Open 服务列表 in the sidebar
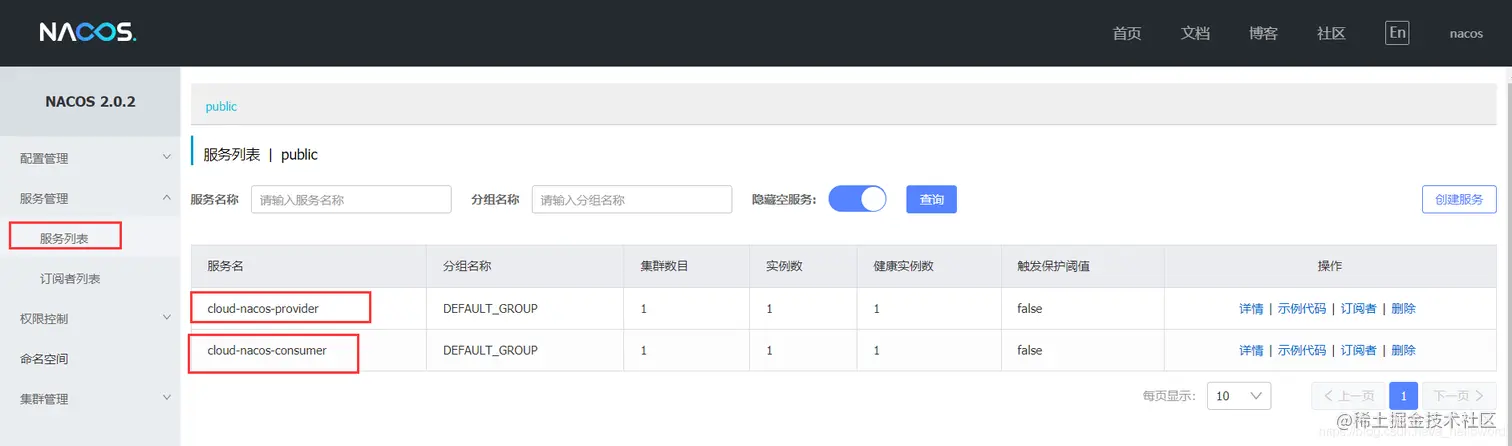Image resolution: width=1512 pixels, height=446 pixels. [x=65, y=238]
